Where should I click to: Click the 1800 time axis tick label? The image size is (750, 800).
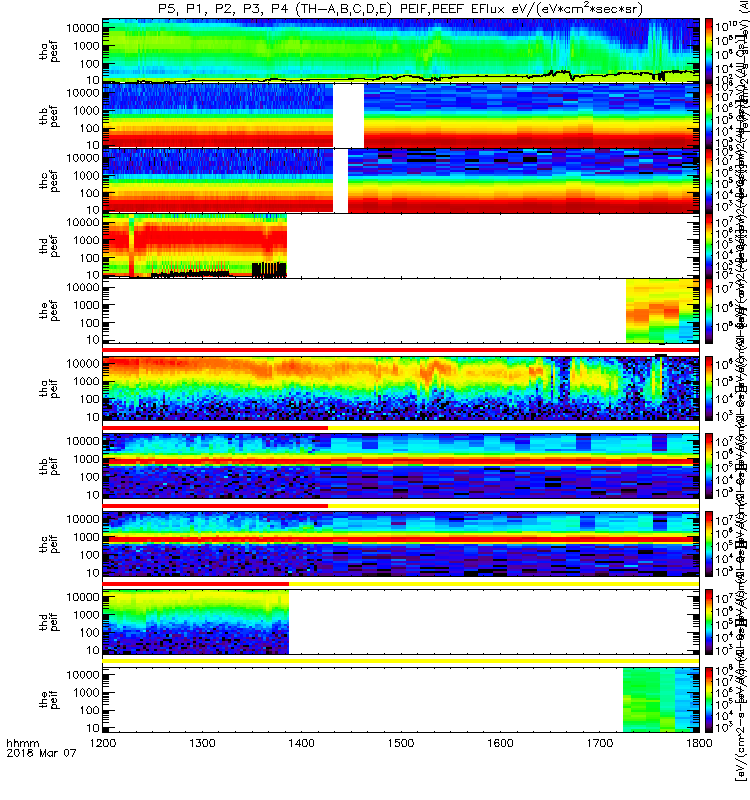coord(699,743)
